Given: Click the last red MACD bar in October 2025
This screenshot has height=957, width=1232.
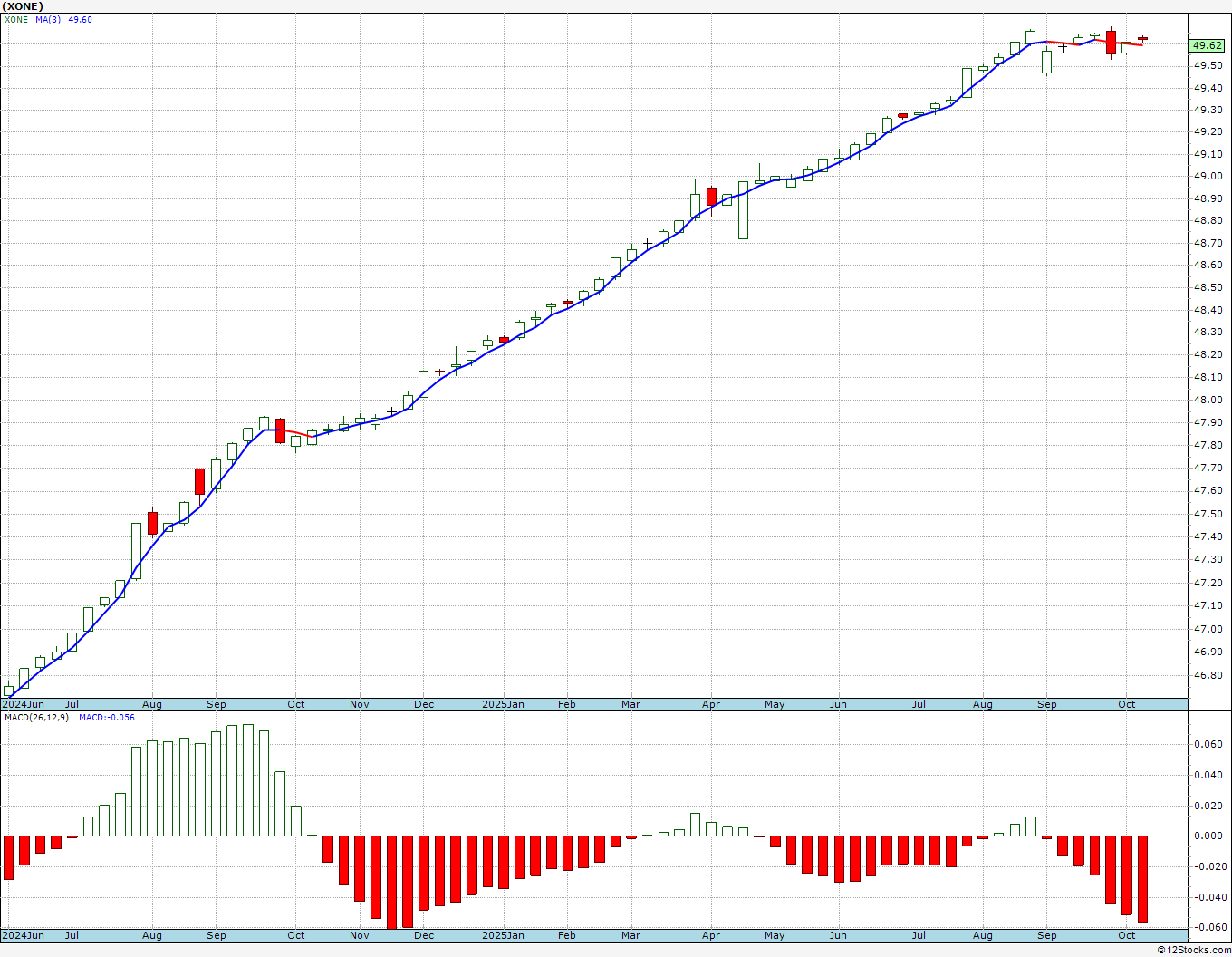Looking at the screenshot, I should click(x=1142, y=879).
